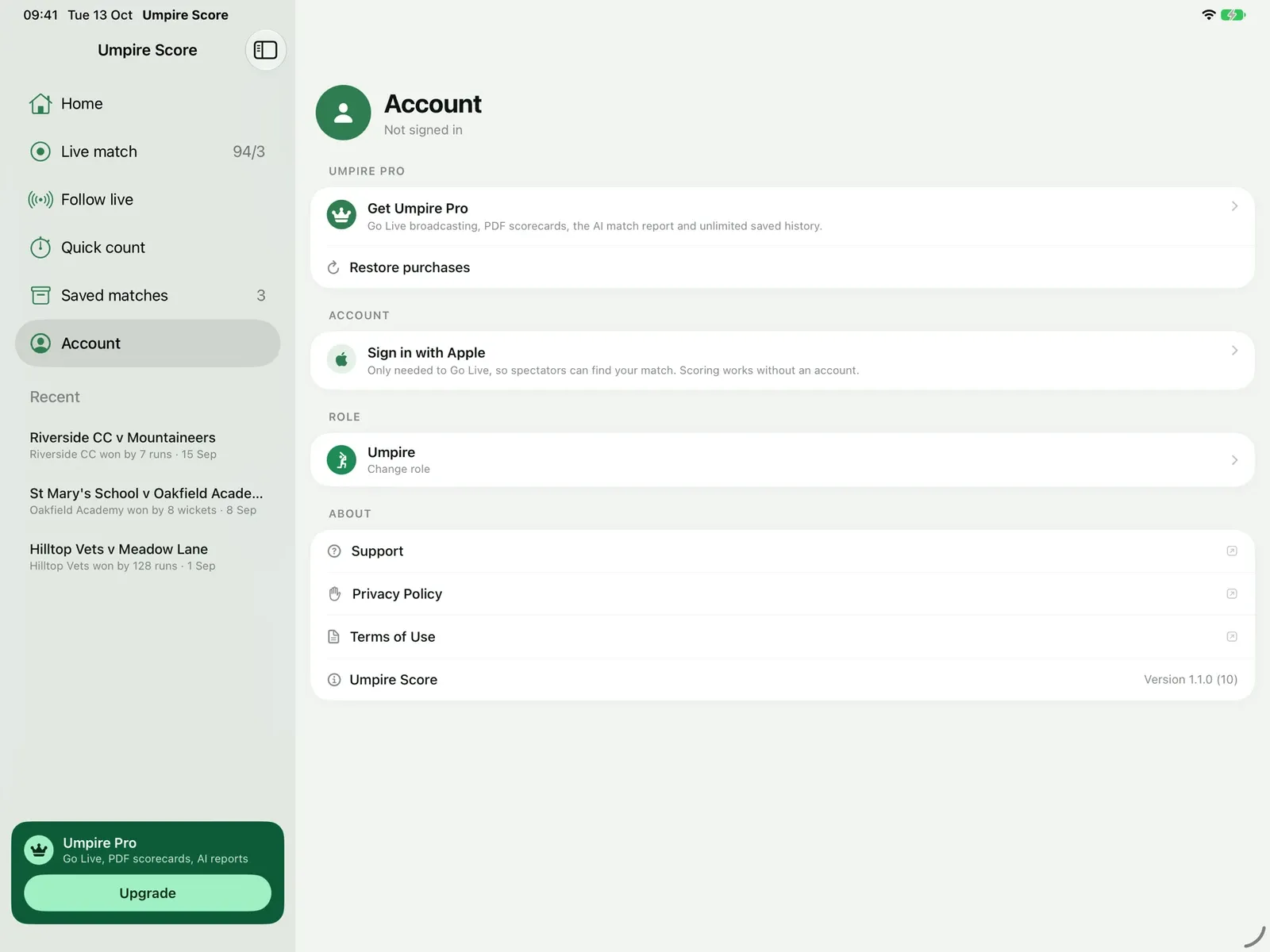Open Privacy Policy external link arrow
The height and width of the screenshot is (952, 1270).
tap(1232, 594)
